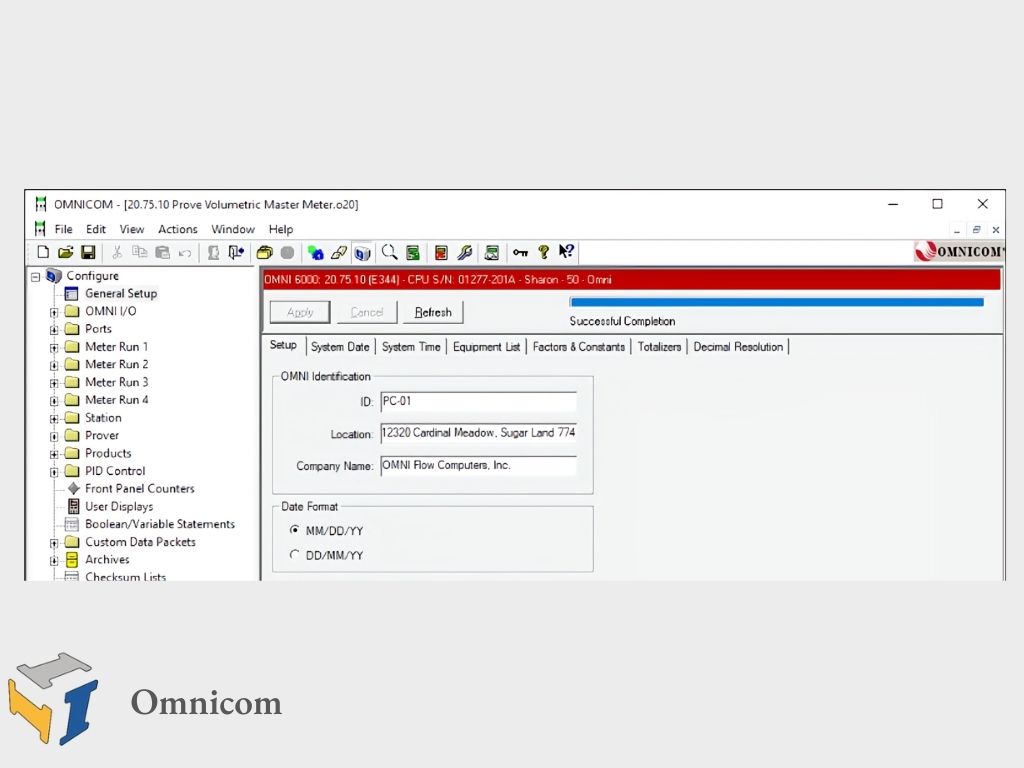Screen dimensions: 1024x768
Task: Select the DD/MM/YY date format
Action: coord(294,555)
